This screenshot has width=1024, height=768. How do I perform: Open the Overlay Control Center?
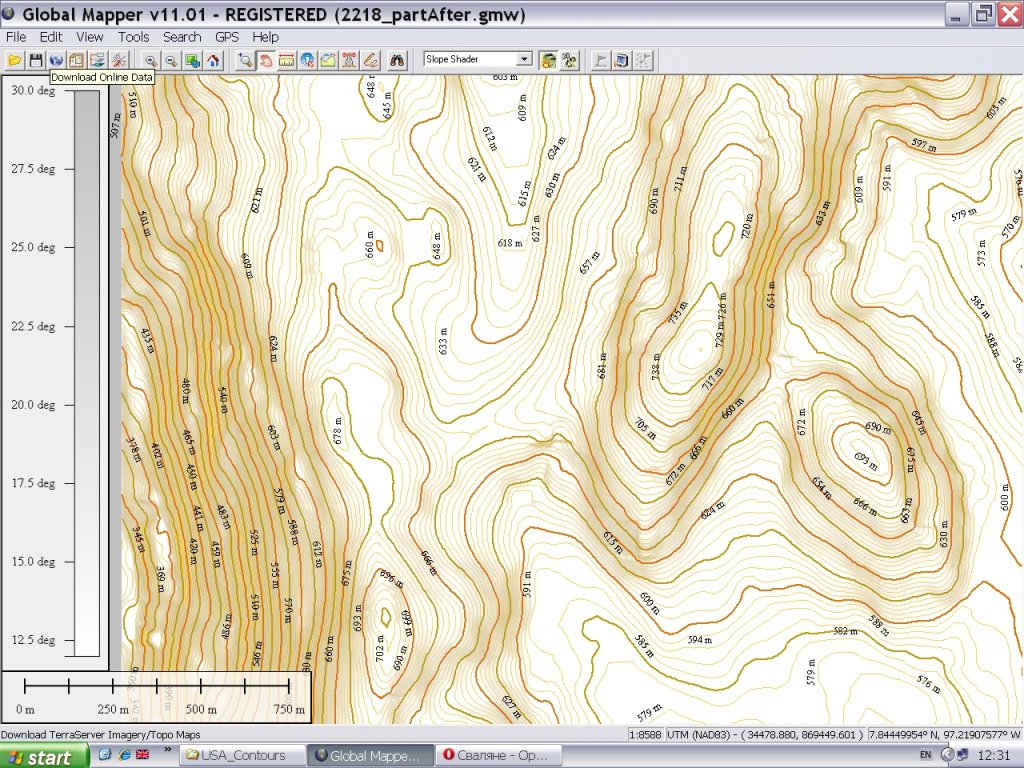[77, 60]
